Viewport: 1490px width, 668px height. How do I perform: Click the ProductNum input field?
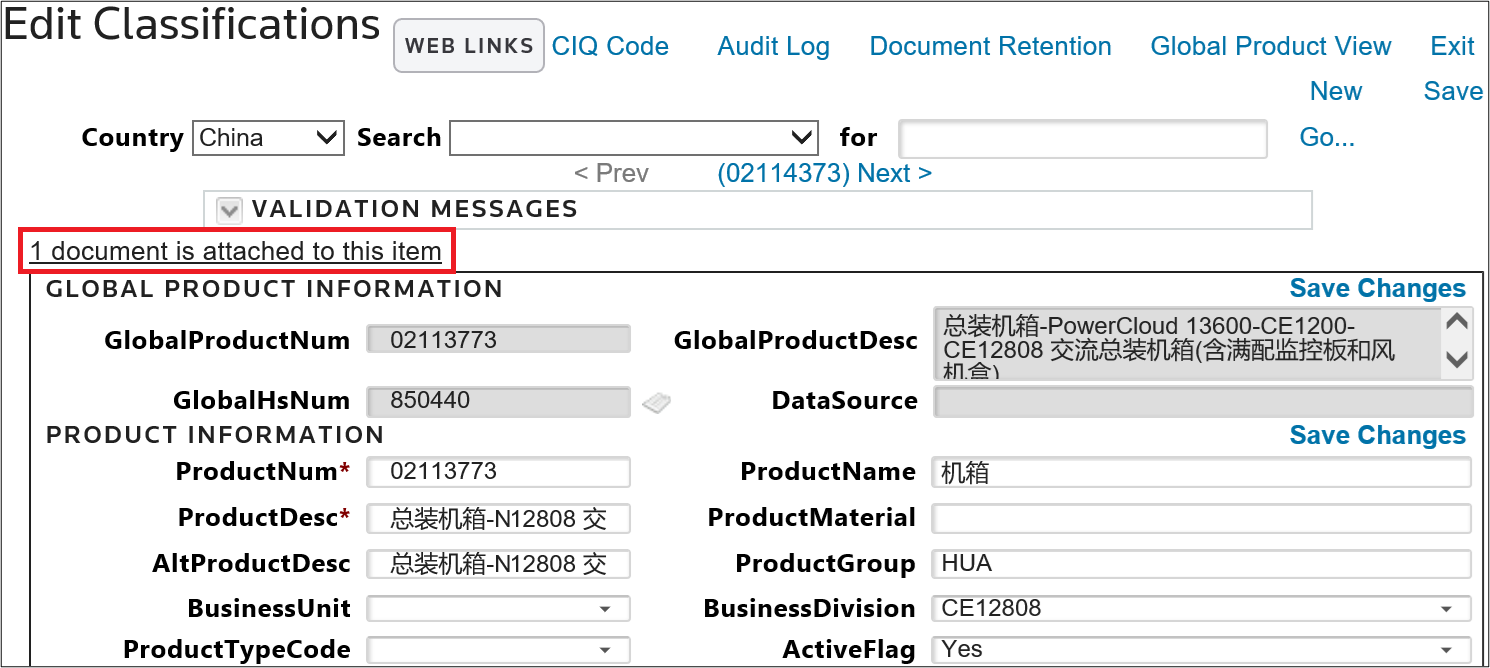pos(498,472)
